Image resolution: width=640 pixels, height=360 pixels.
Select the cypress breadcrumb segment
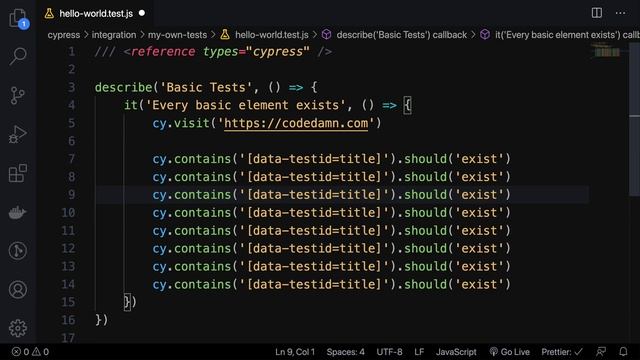click(64, 35)
